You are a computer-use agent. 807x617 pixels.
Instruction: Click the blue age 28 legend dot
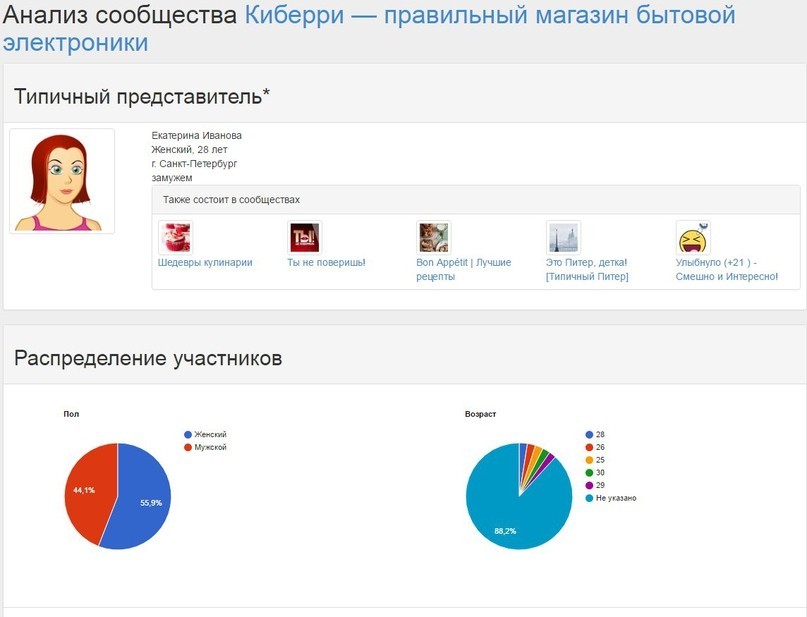pos(589,434)
